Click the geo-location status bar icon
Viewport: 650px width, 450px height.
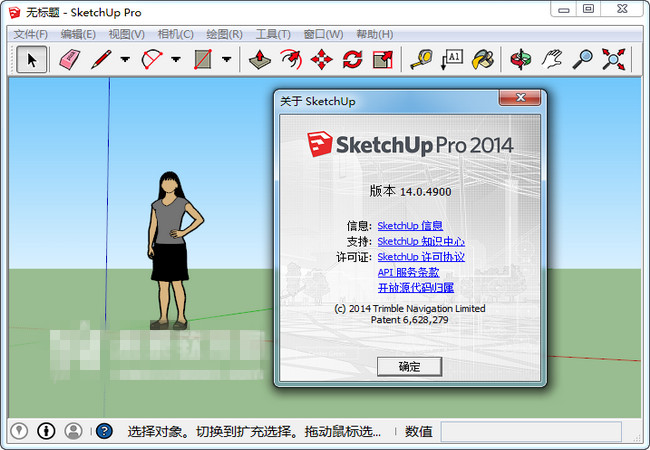tap(19, 431)
